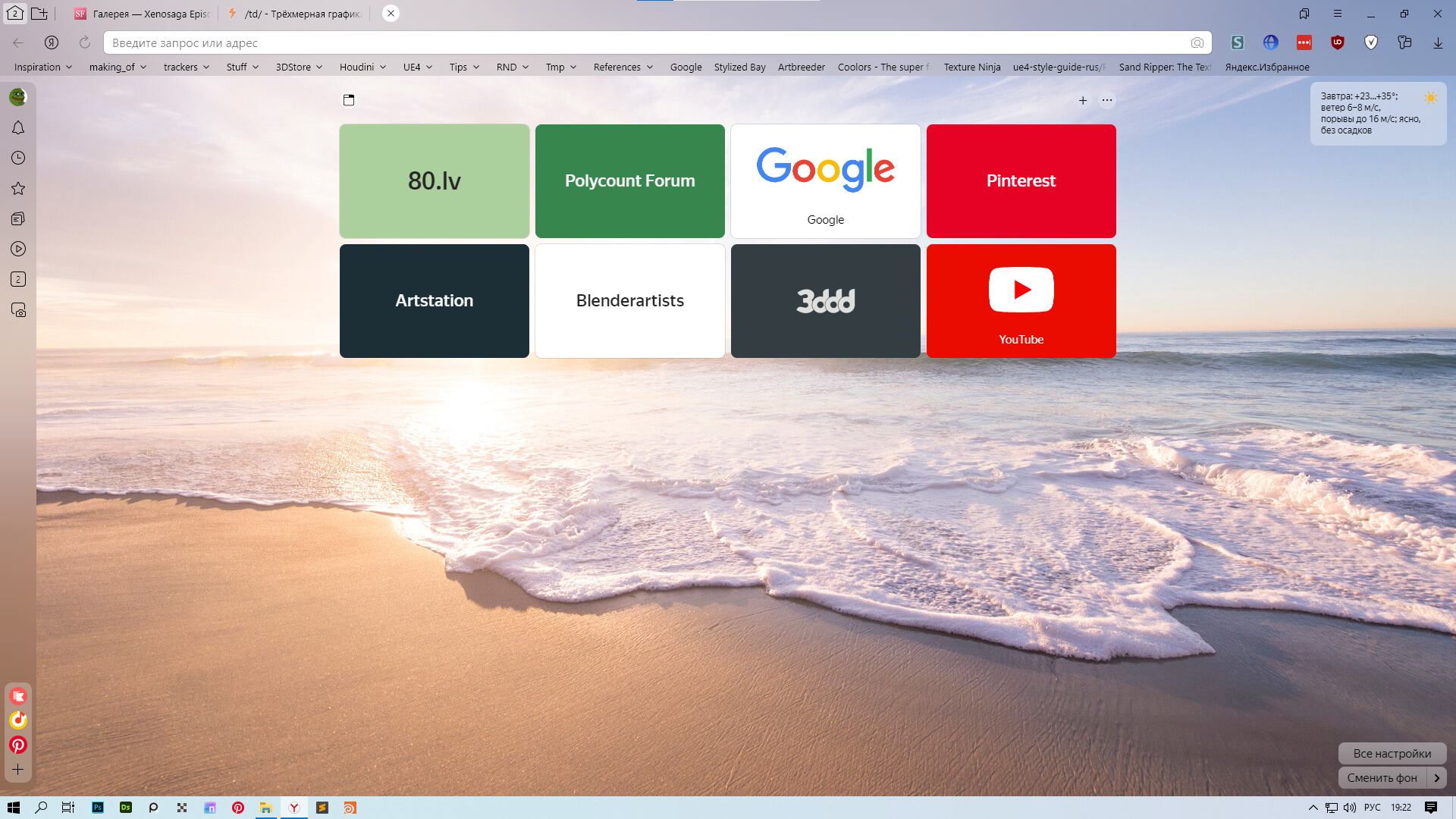Expand Inspiration bookmarks folder

coord(43,67)
